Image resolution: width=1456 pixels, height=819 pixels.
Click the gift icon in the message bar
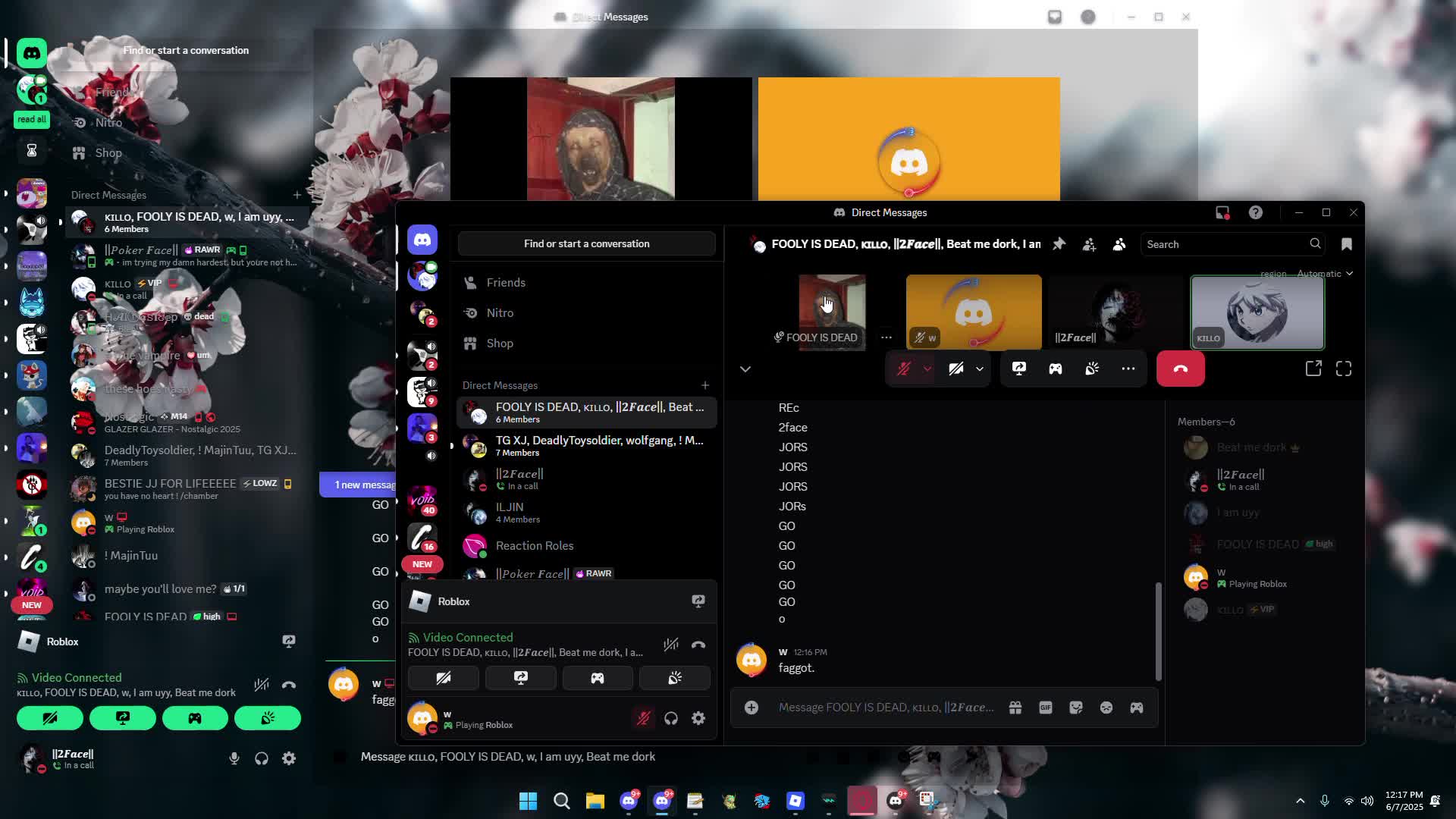pyautogui.click(x=1015, y=707)
